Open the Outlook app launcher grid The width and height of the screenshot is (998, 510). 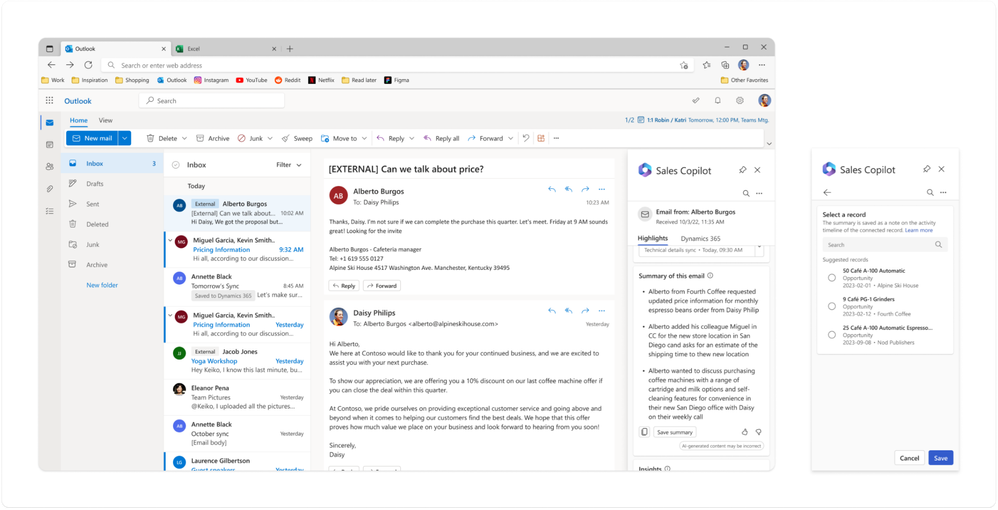click(50, 101)
